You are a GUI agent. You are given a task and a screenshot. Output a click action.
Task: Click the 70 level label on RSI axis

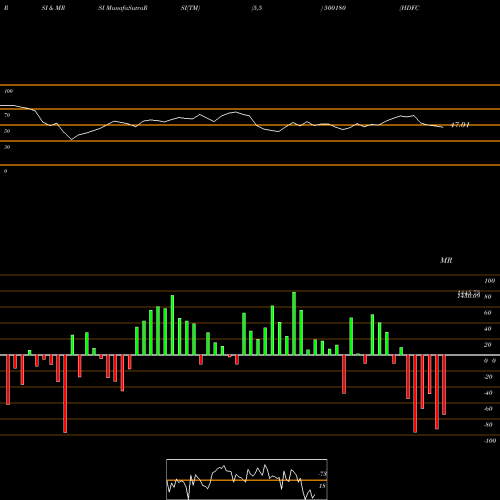coord(7,115)
